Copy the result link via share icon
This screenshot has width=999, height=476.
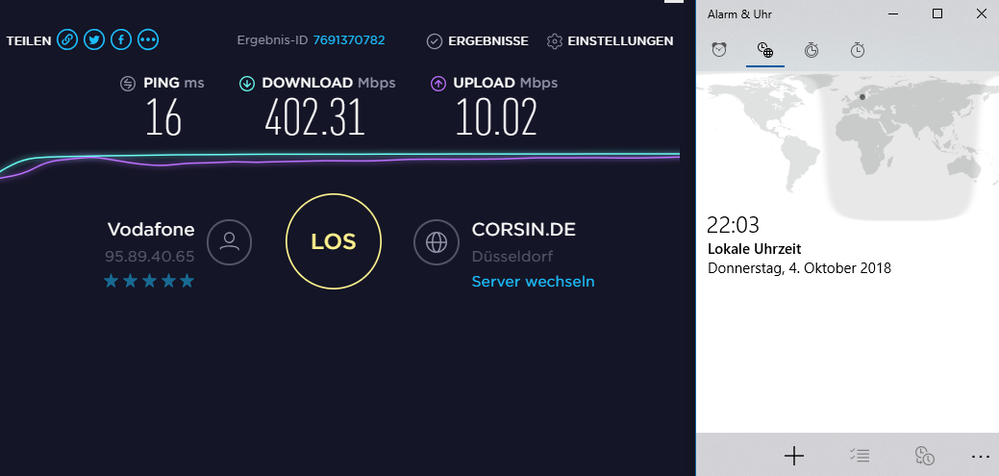click(x=67, y=40)
